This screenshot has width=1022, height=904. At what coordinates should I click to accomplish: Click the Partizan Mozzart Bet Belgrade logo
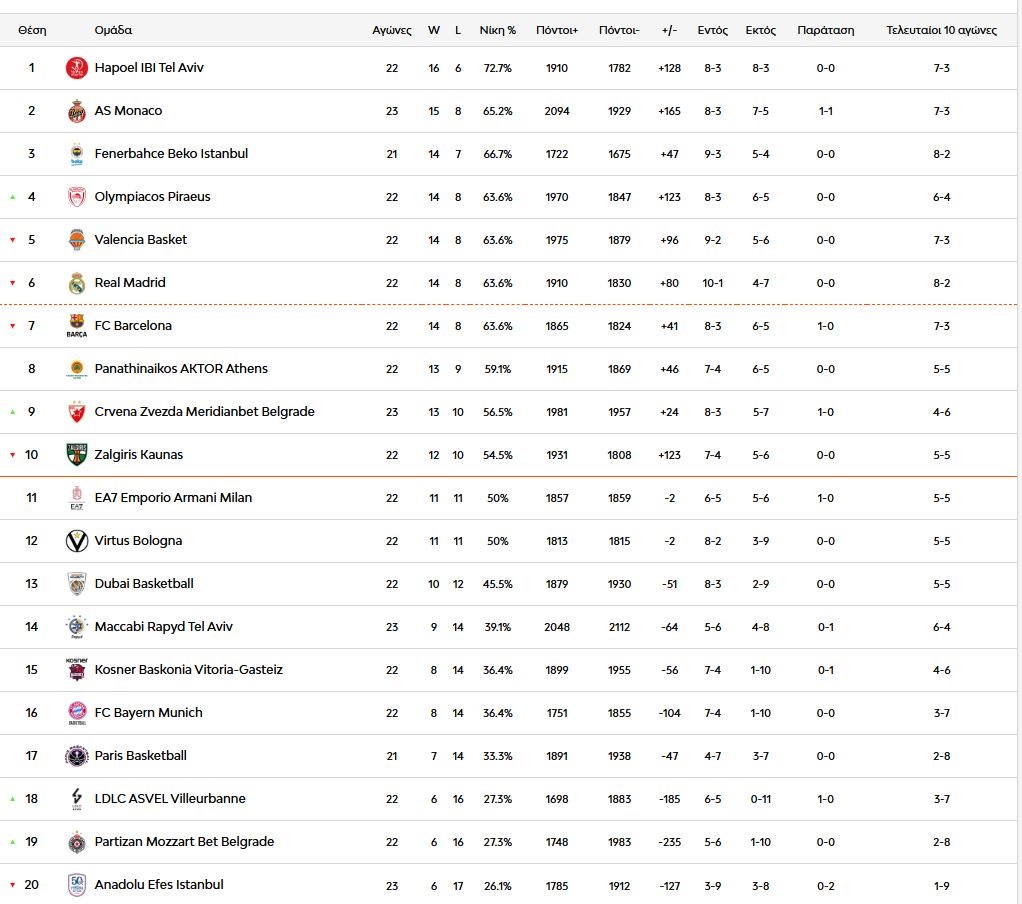click(77, 842)
